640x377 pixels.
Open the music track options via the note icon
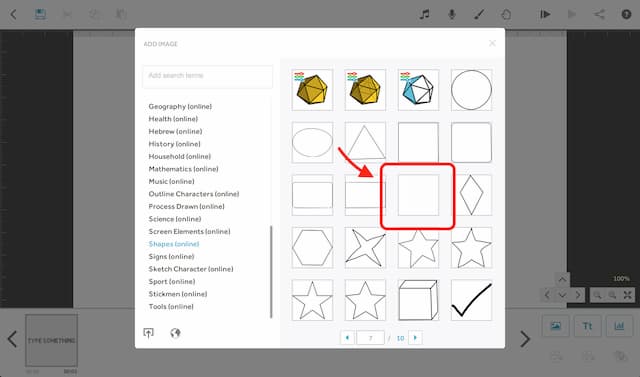pos(424,15)
